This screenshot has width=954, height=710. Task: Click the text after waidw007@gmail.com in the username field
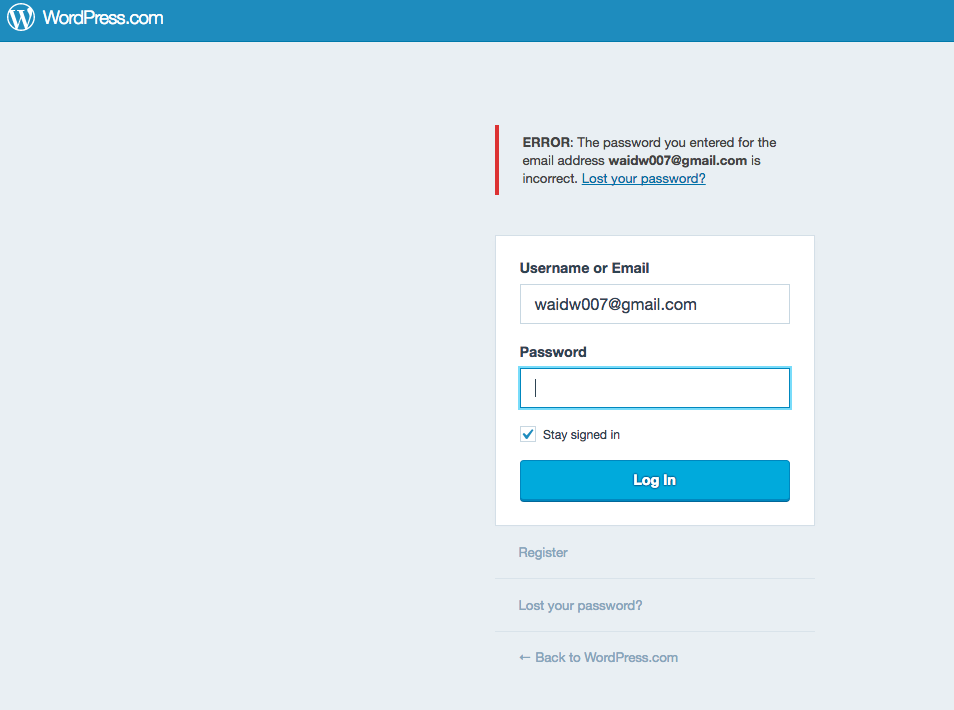tap(740, 304)
